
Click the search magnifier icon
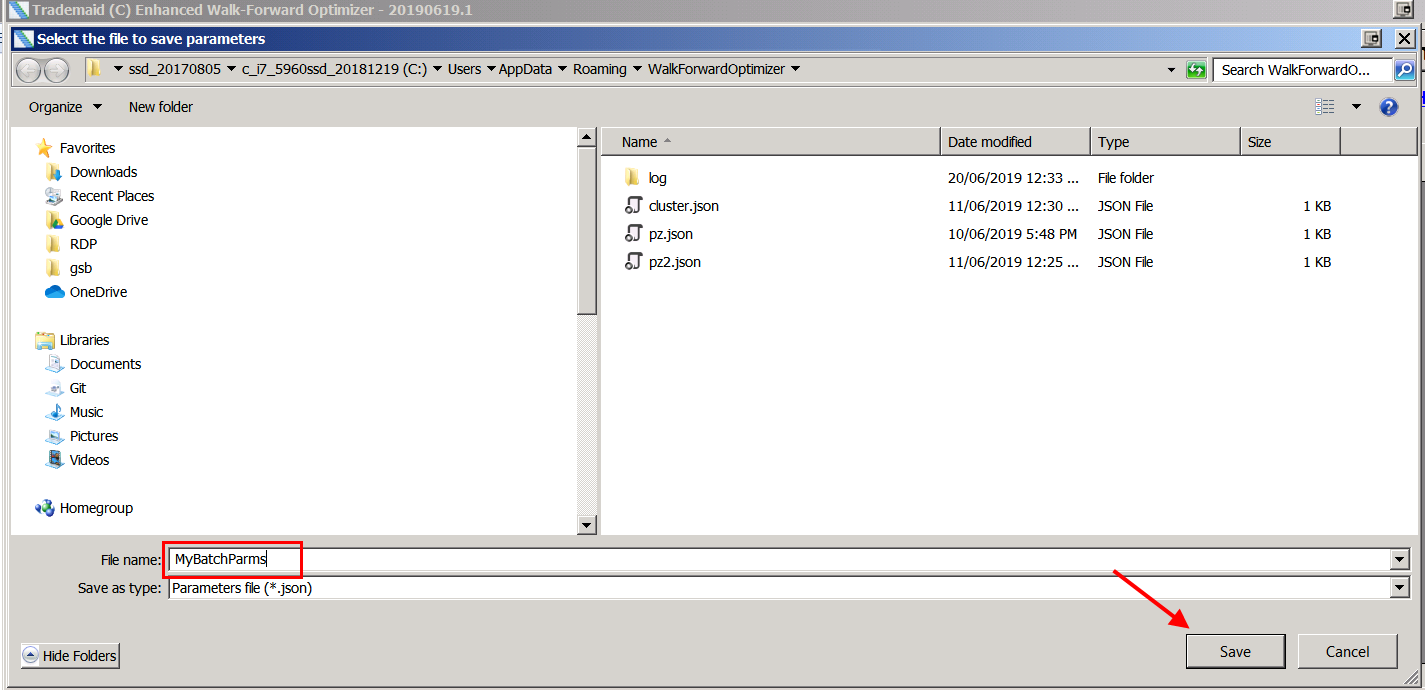tap(1404, 70)
